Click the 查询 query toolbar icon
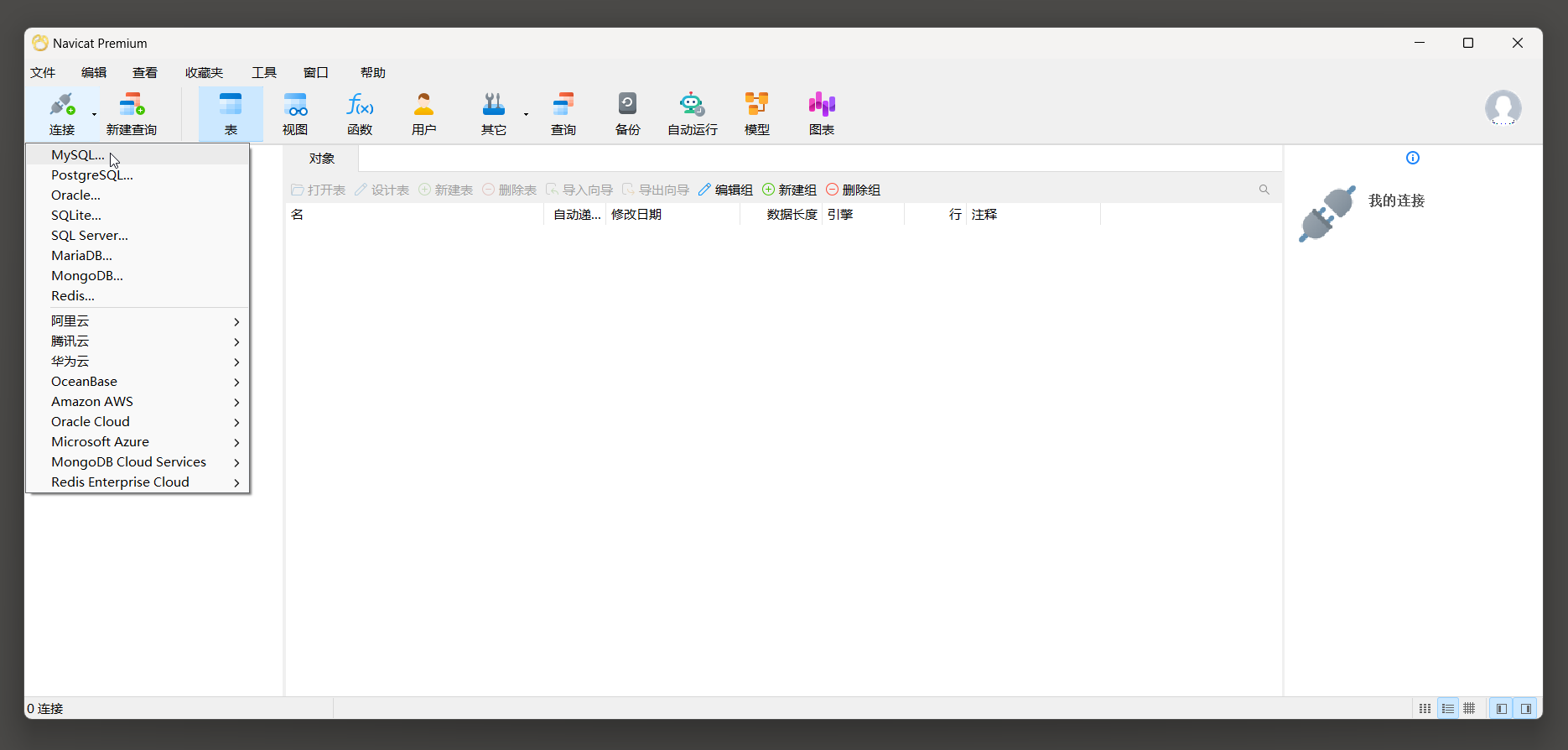1568x750 pixels. click(x=563, y=114)
